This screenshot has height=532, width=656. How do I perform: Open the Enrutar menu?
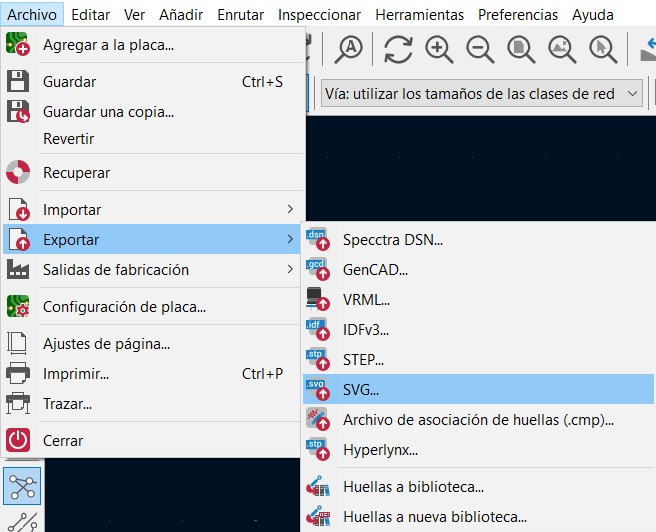pos(241,15)
